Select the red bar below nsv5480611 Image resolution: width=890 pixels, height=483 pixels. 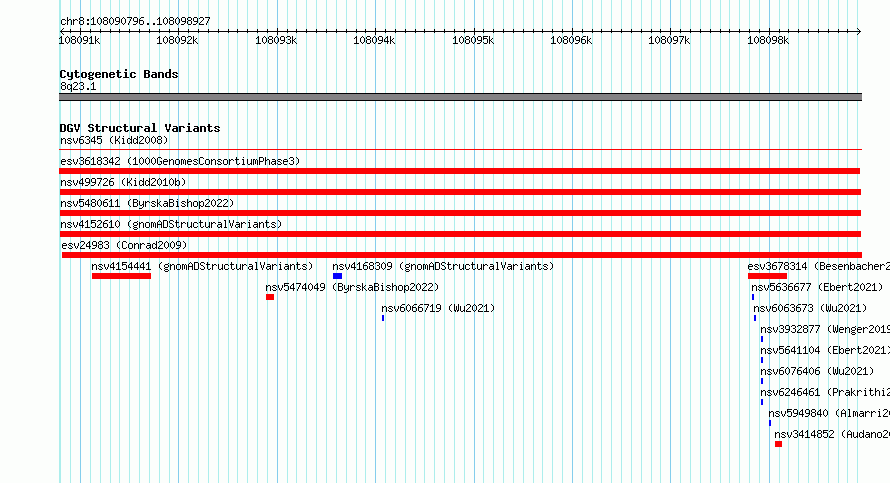tap(460, 213)
